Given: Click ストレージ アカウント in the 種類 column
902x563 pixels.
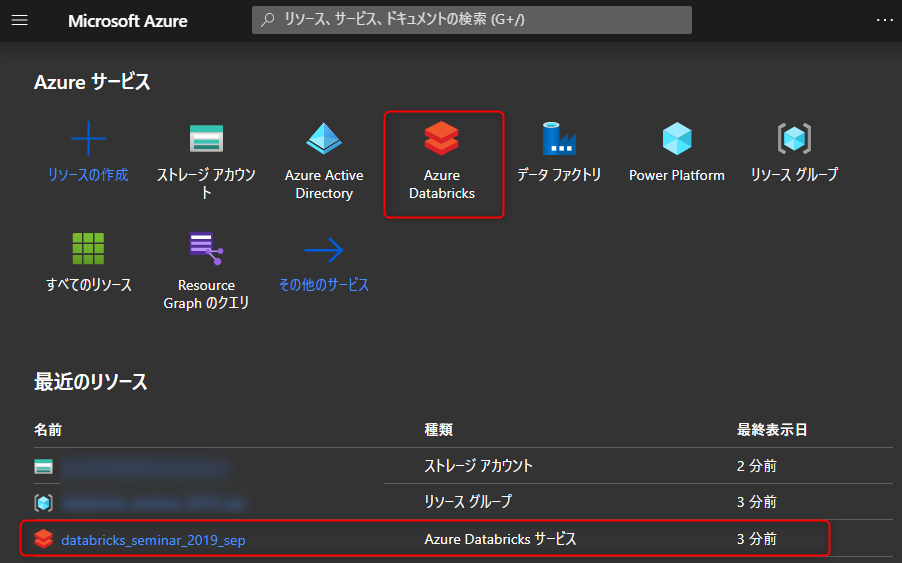Looking at the screenshot, I should pyautogui.click(x=479, y=466).
